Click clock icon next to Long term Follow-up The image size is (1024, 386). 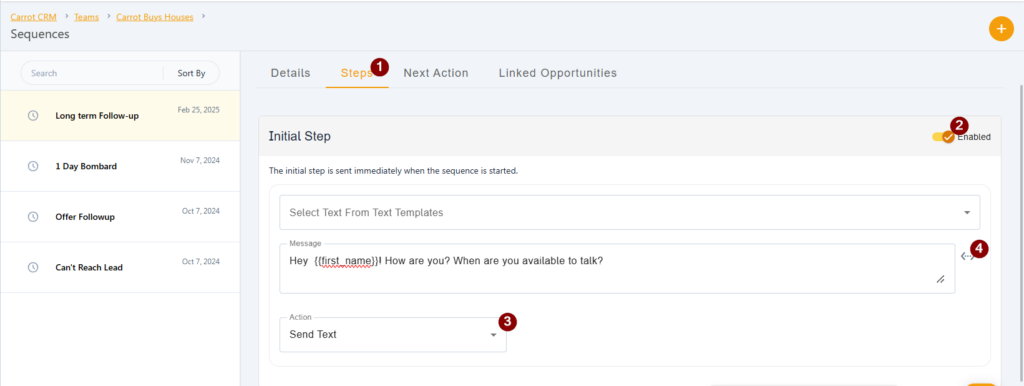(33, 116)
